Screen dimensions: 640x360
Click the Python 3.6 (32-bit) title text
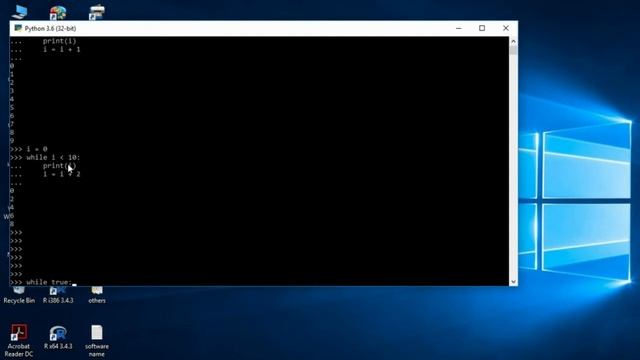[x=50, y=29]
